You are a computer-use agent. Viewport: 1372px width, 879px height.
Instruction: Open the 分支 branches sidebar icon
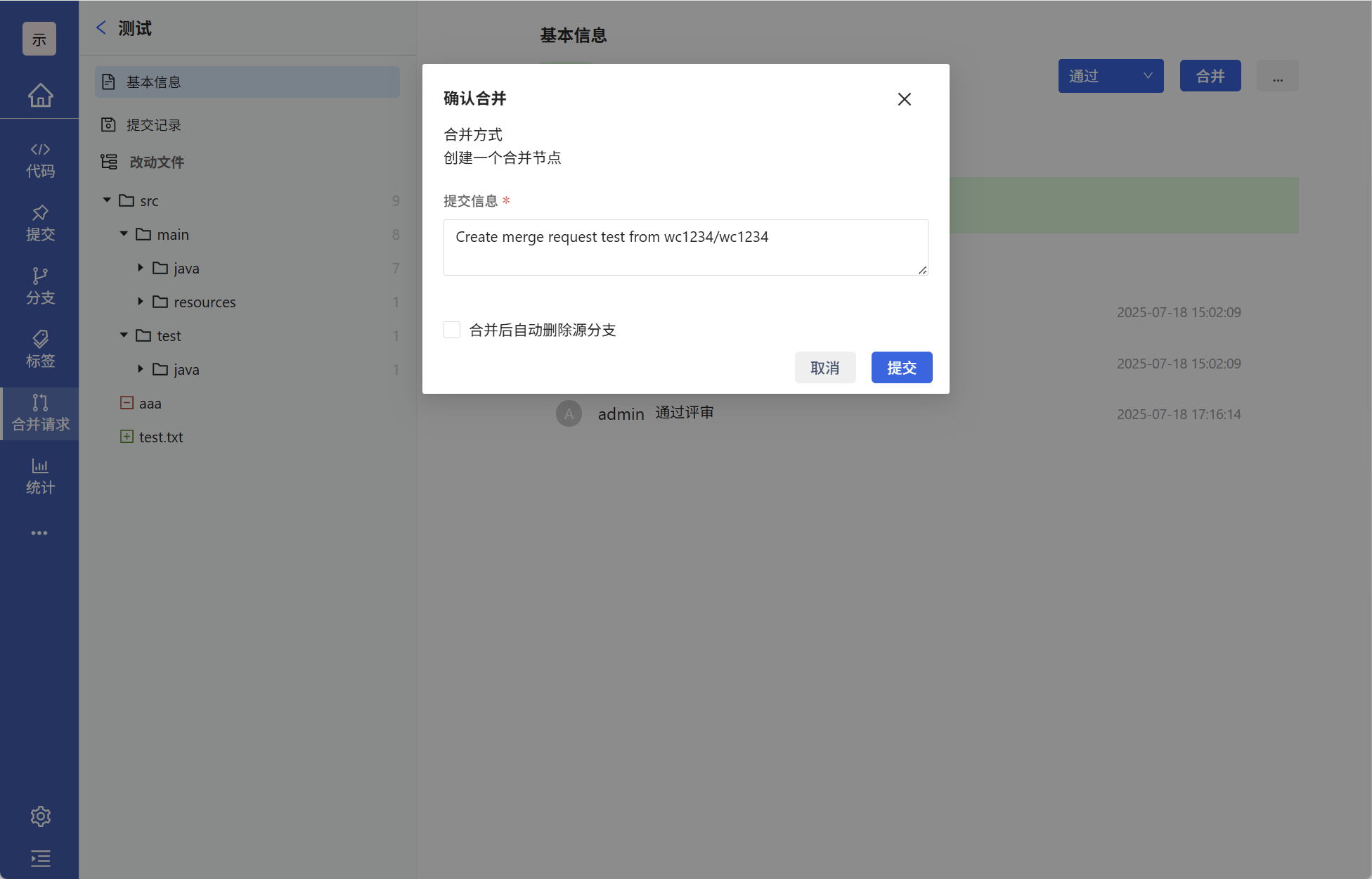[x=40, y=287]
